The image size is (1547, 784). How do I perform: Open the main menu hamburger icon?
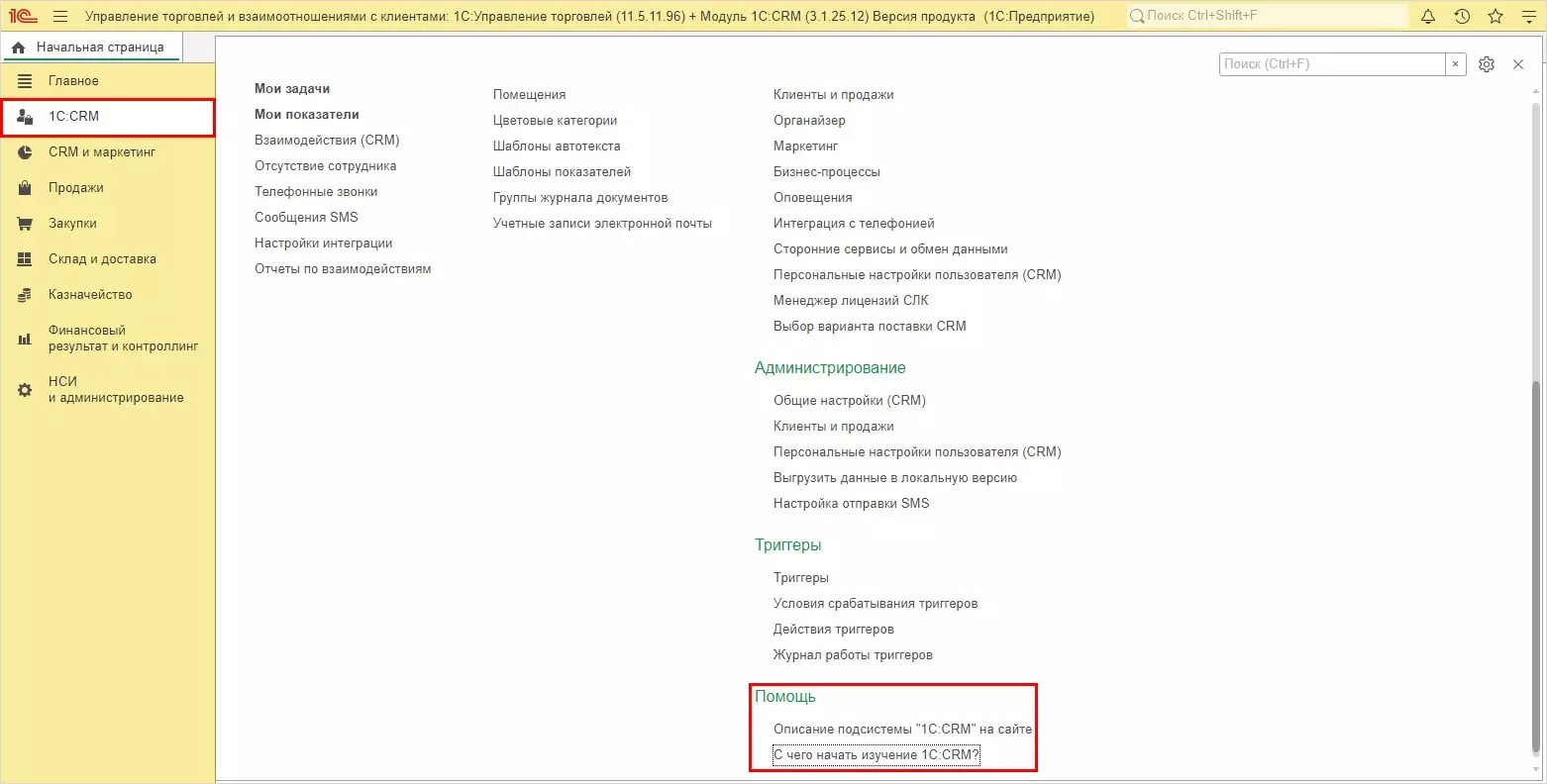click(60, 16)
